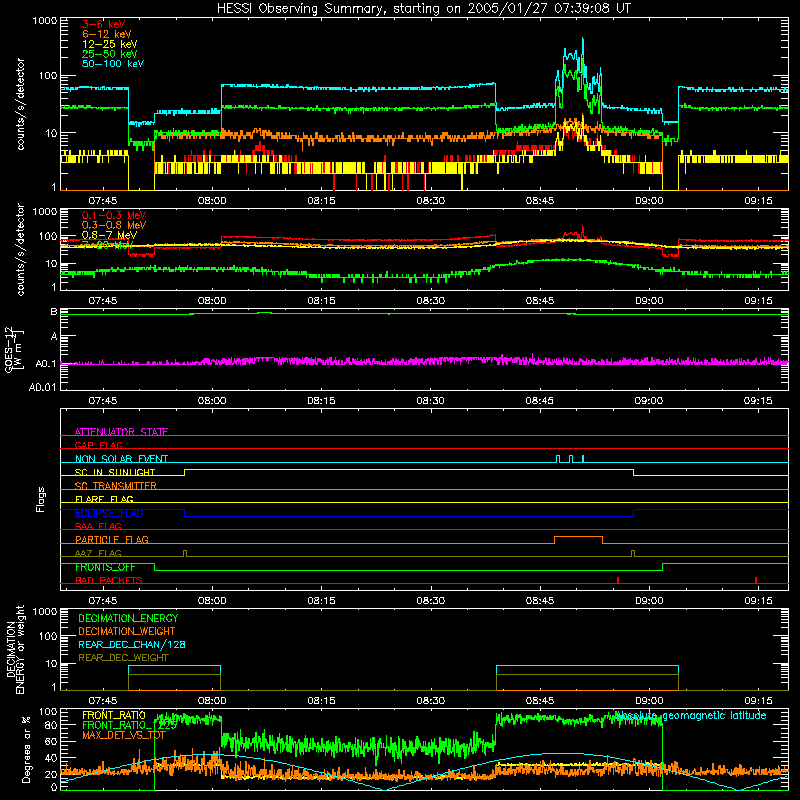Click the Absolute geomagnetic latitude label
This screenshot has width=800, height=800.
point(690,715)
